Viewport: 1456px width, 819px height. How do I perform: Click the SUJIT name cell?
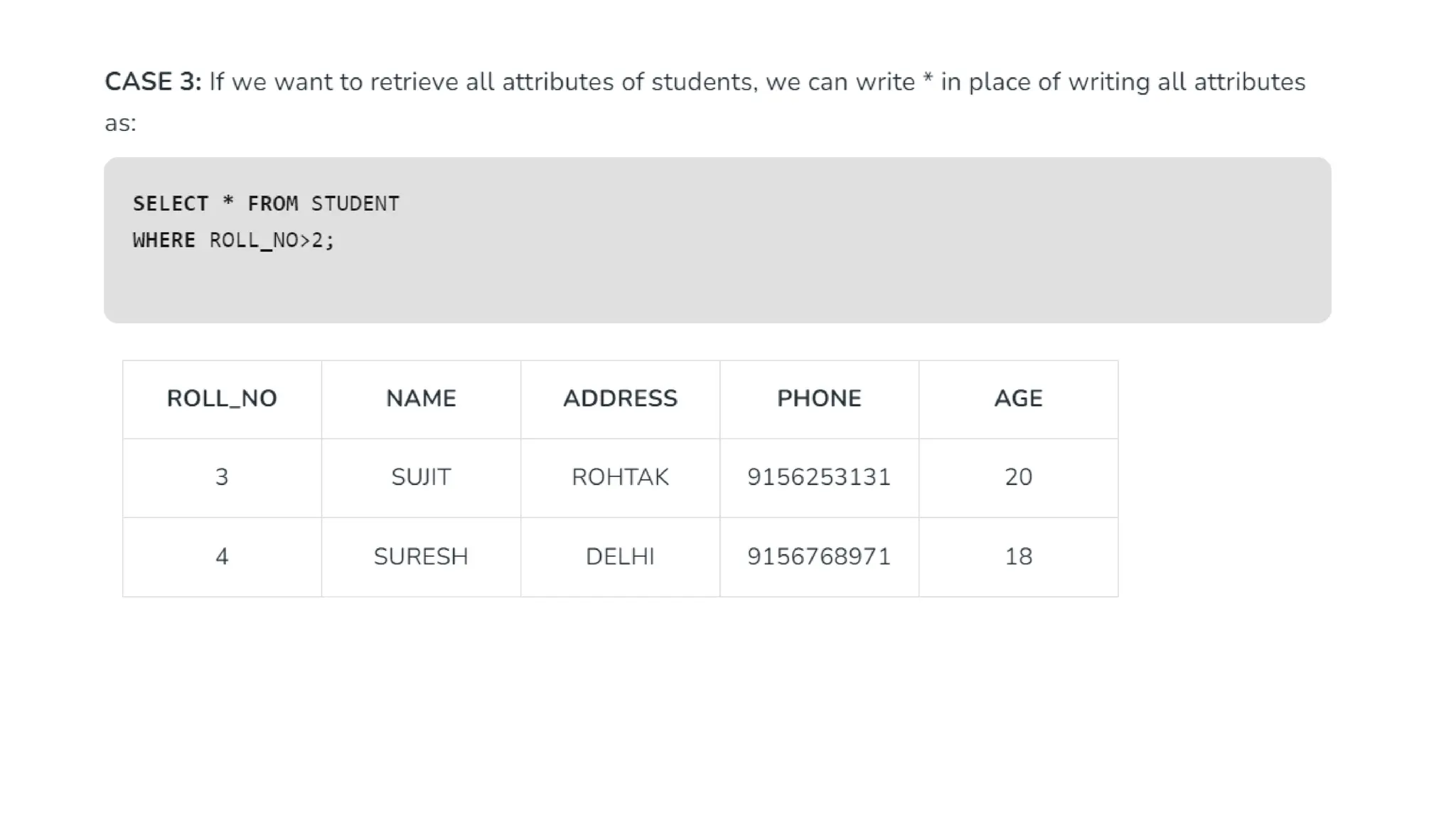tap(421, 477)
